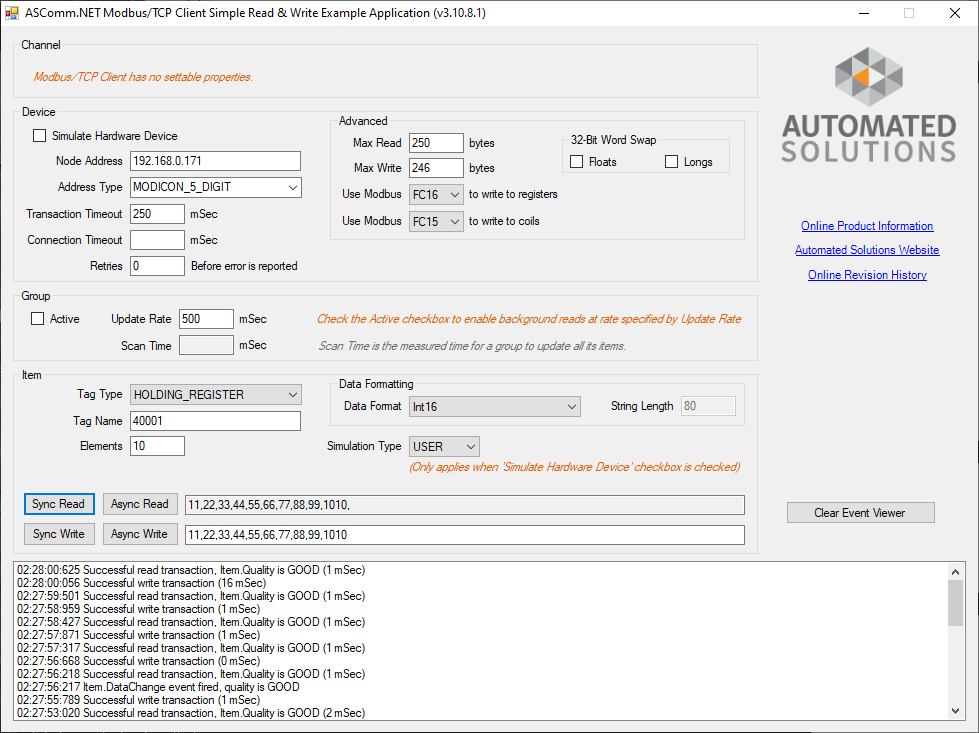
Task: Open the Online Product Information link
Action: click(866, 225)
